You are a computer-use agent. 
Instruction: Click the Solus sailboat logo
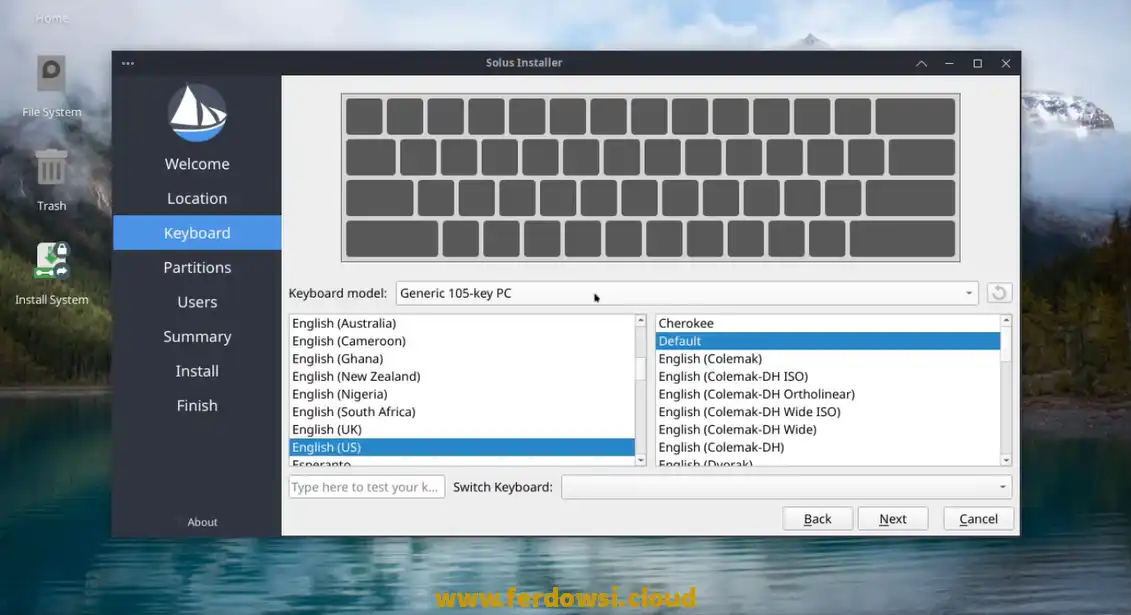pyautogui.click(x=197, y=113)
